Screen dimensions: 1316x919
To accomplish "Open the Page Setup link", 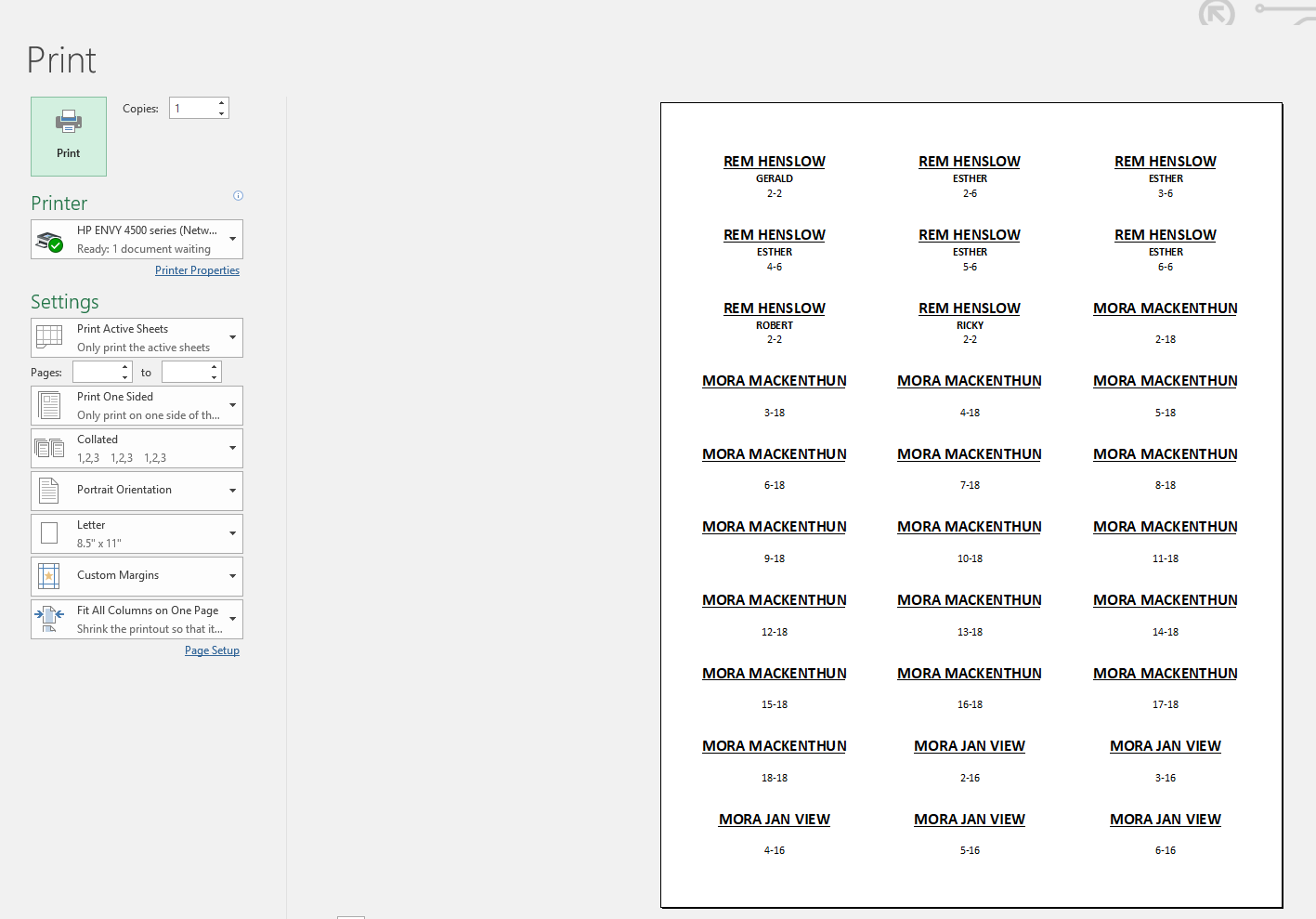I will 212,650.
